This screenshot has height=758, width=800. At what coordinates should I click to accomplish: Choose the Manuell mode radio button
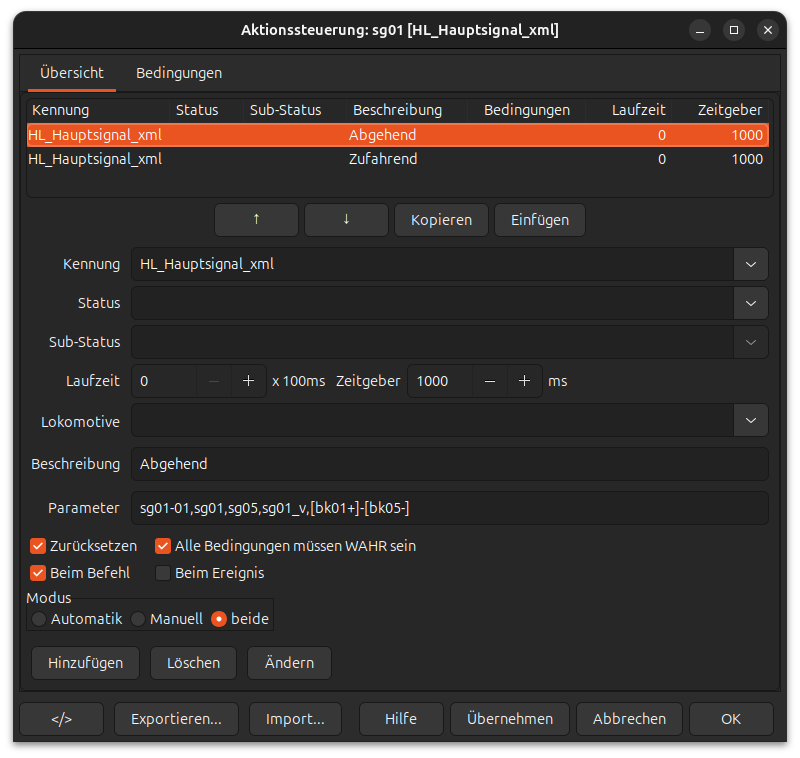139,619
